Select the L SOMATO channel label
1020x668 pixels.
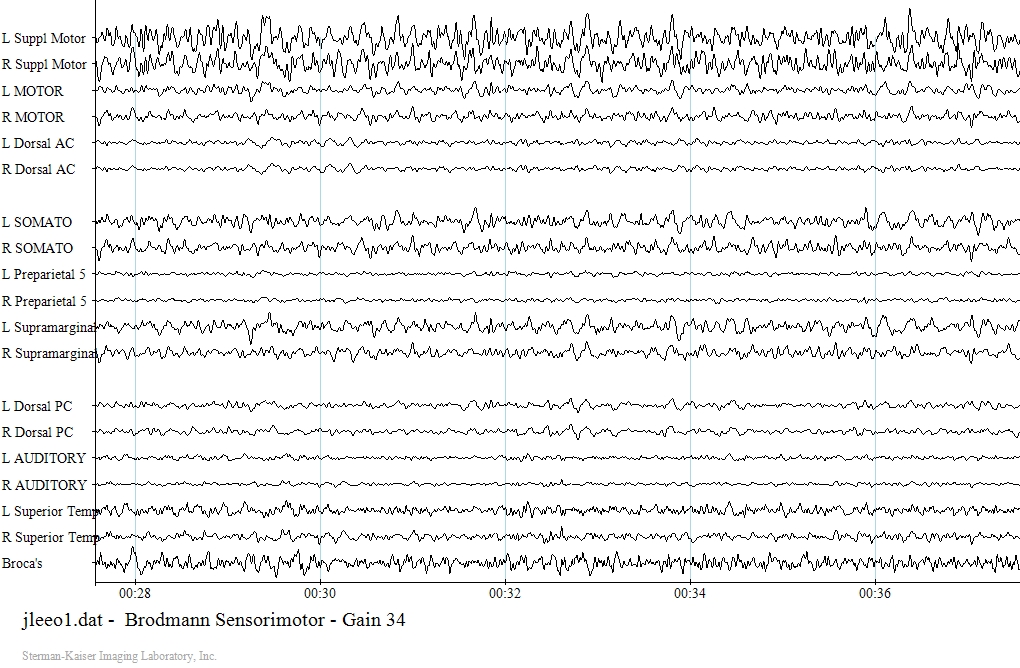click(x=37, y=222)
